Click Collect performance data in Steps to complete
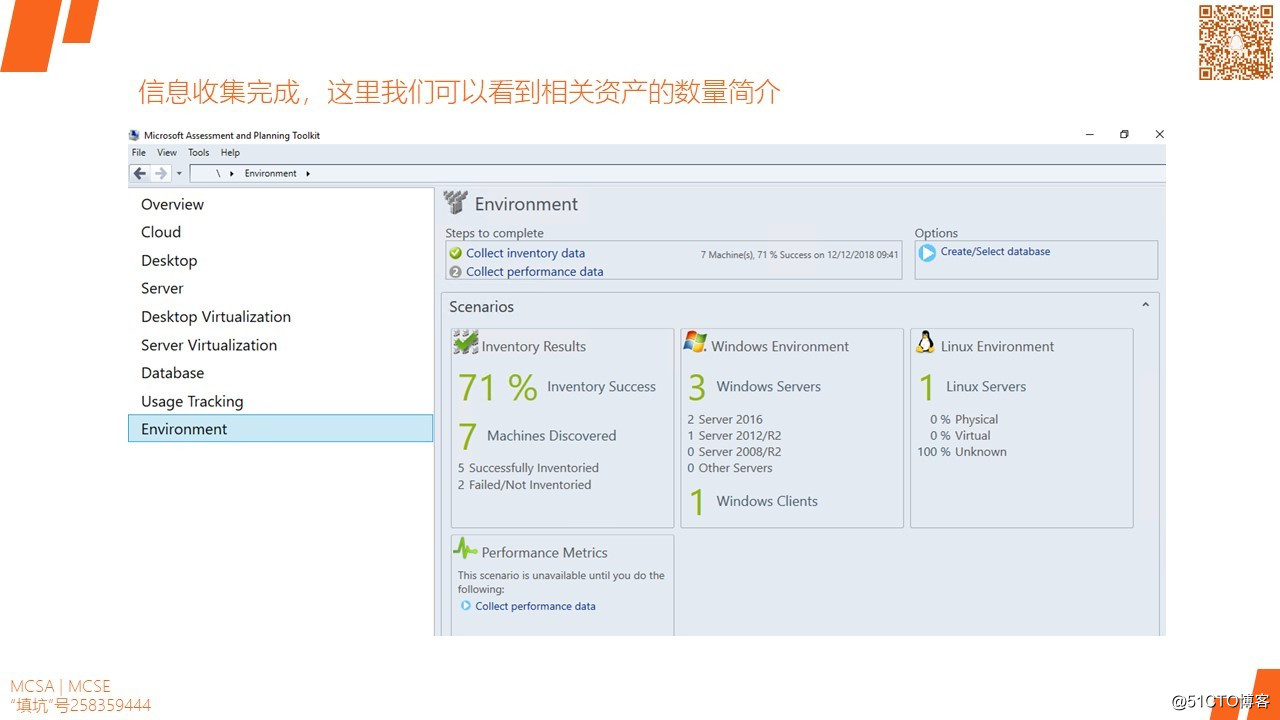The image size is (1280, 720). (534, 271)
